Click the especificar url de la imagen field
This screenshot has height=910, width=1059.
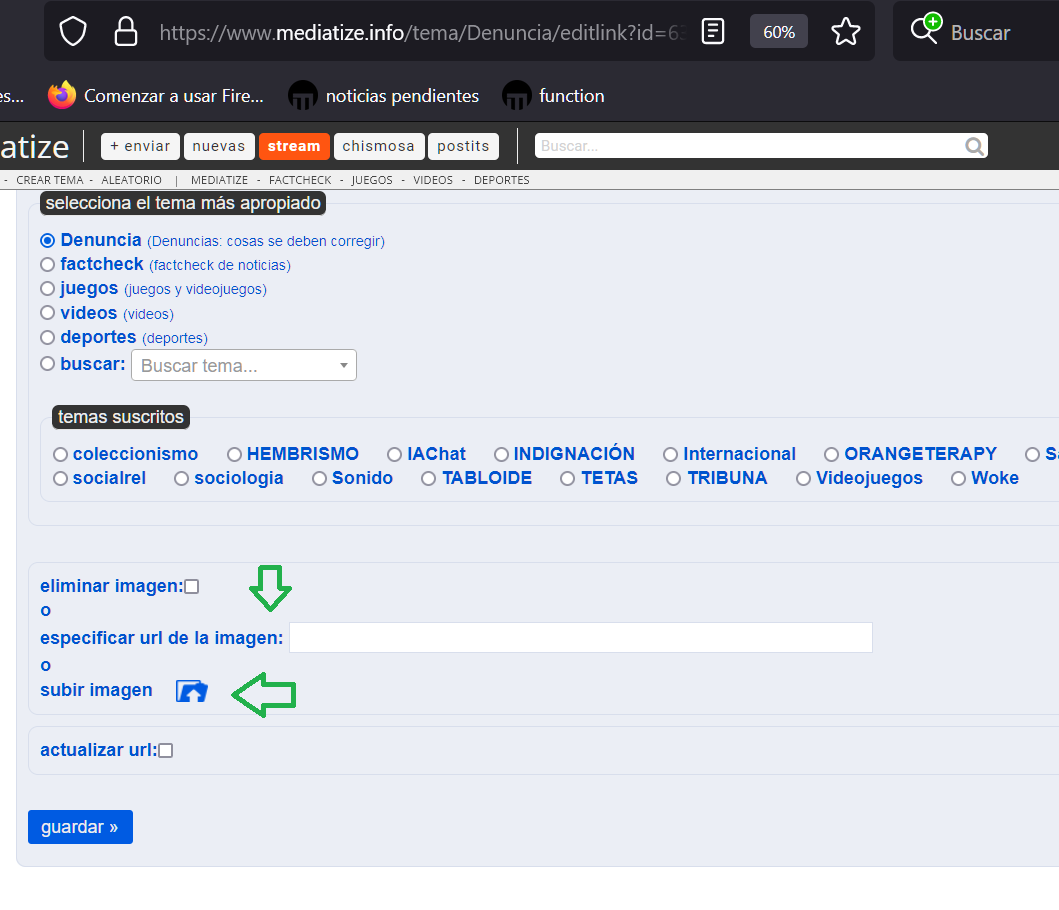coord(581,638)
